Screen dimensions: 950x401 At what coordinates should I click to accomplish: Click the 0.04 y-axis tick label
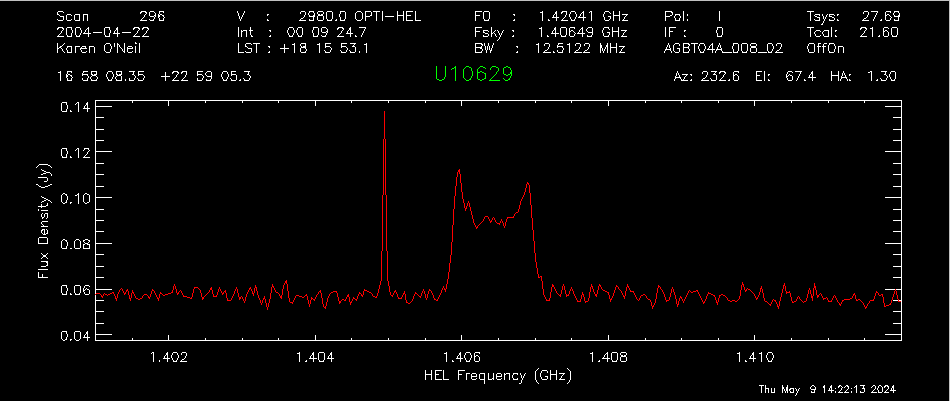click(x=74, y=336)
